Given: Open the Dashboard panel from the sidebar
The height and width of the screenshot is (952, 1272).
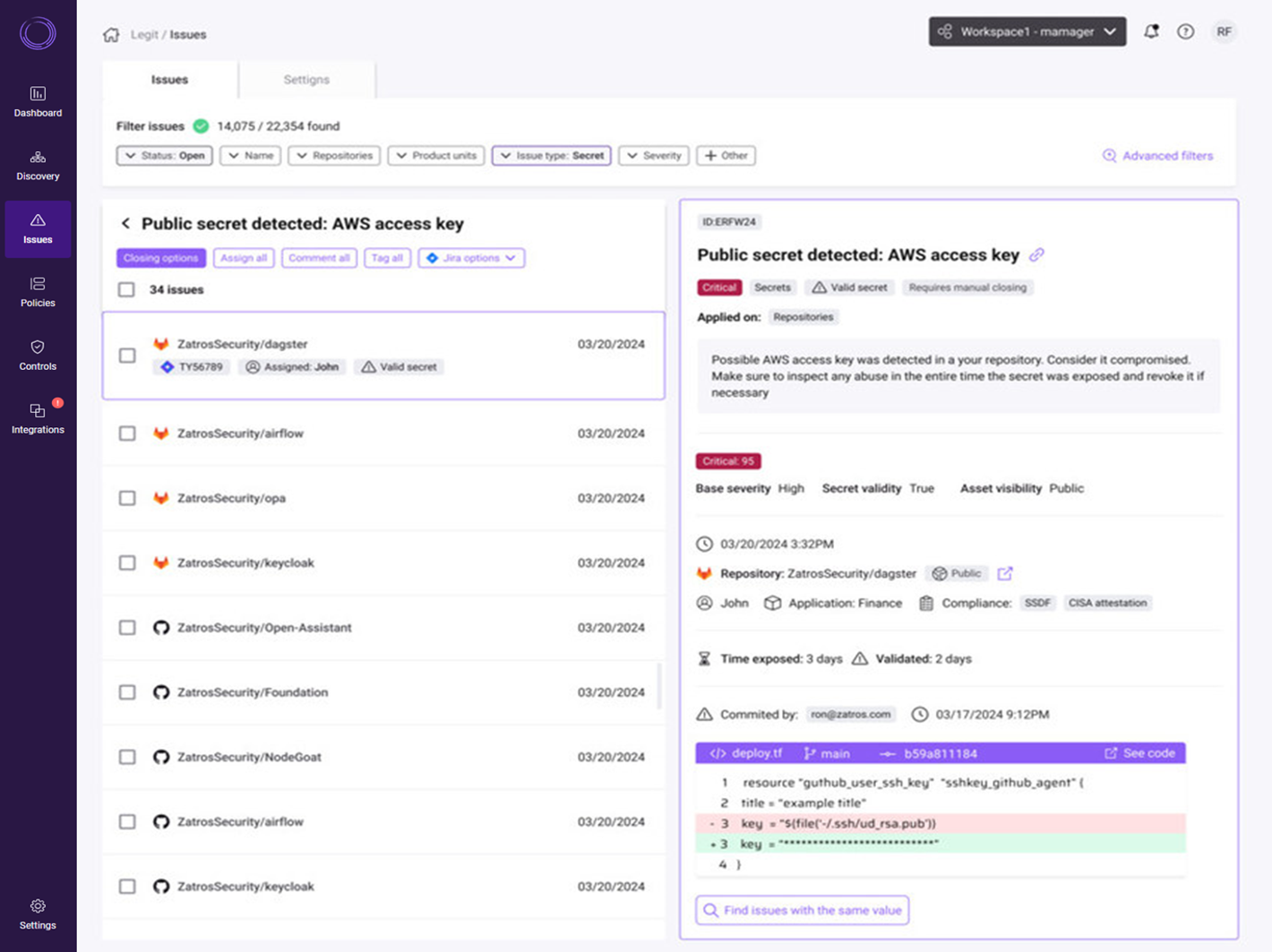Looking at the screenshot, I should (x=38, y=100).
